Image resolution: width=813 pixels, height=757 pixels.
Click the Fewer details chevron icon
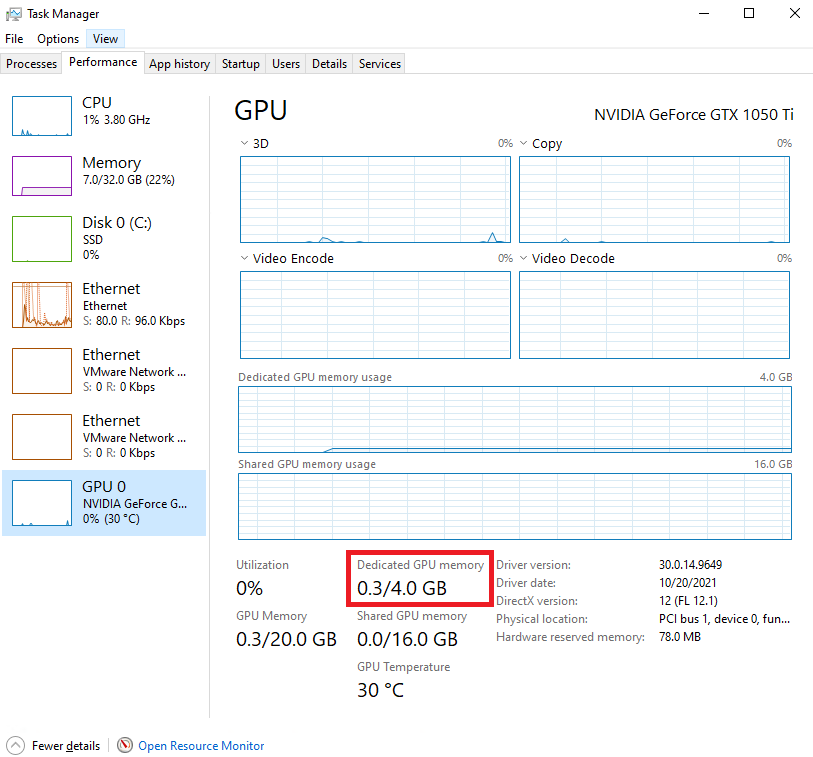[x=16, y=746]
